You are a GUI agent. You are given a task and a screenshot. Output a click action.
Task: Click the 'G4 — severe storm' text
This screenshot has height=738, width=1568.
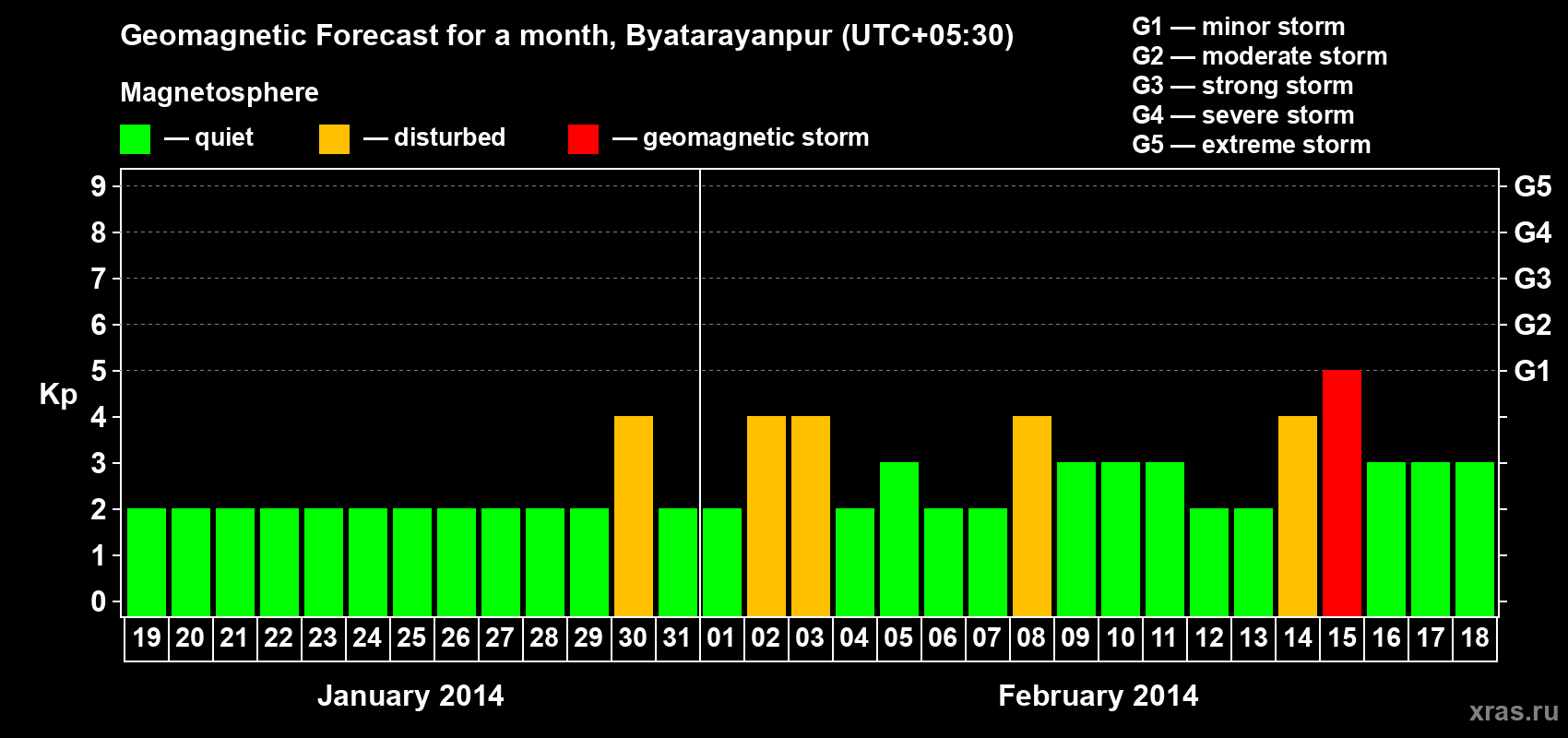[x=1243, y=115]
